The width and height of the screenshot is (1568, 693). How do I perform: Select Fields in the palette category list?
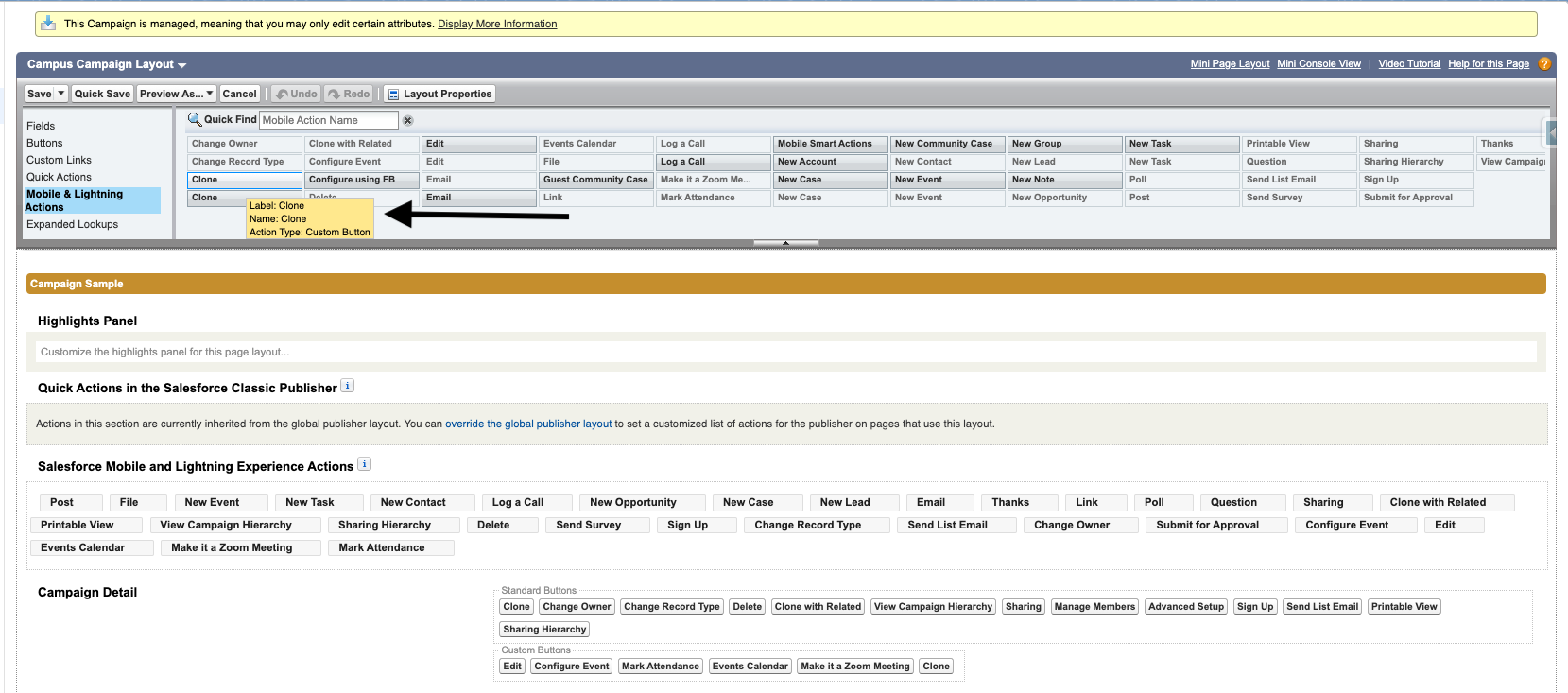(41, 126)
